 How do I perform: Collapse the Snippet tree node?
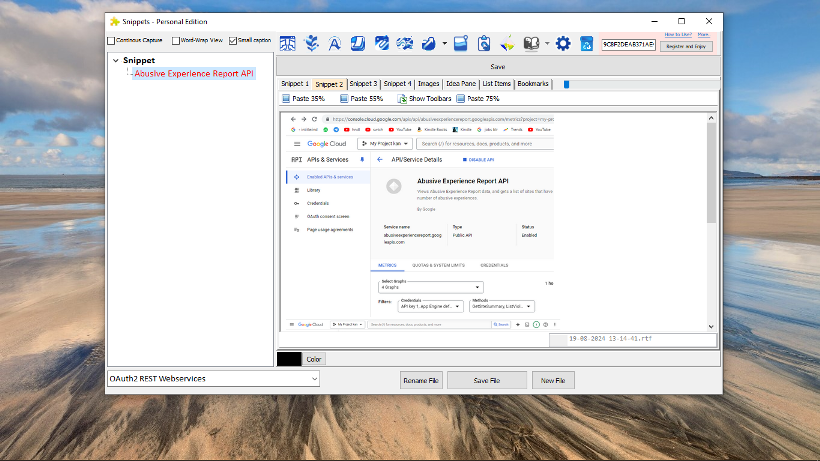pyautogui.click(x=116, y=61)
